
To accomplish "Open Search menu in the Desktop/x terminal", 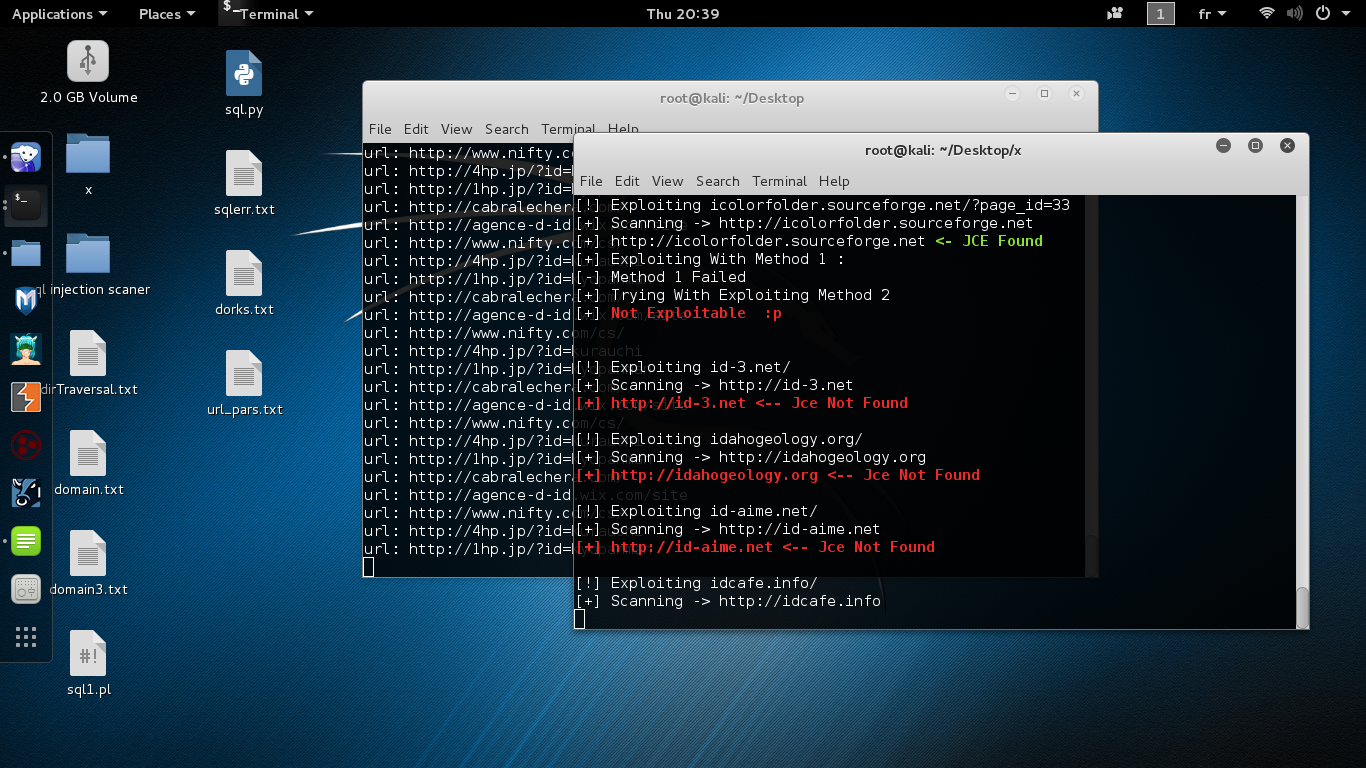I will pos(717,181).
